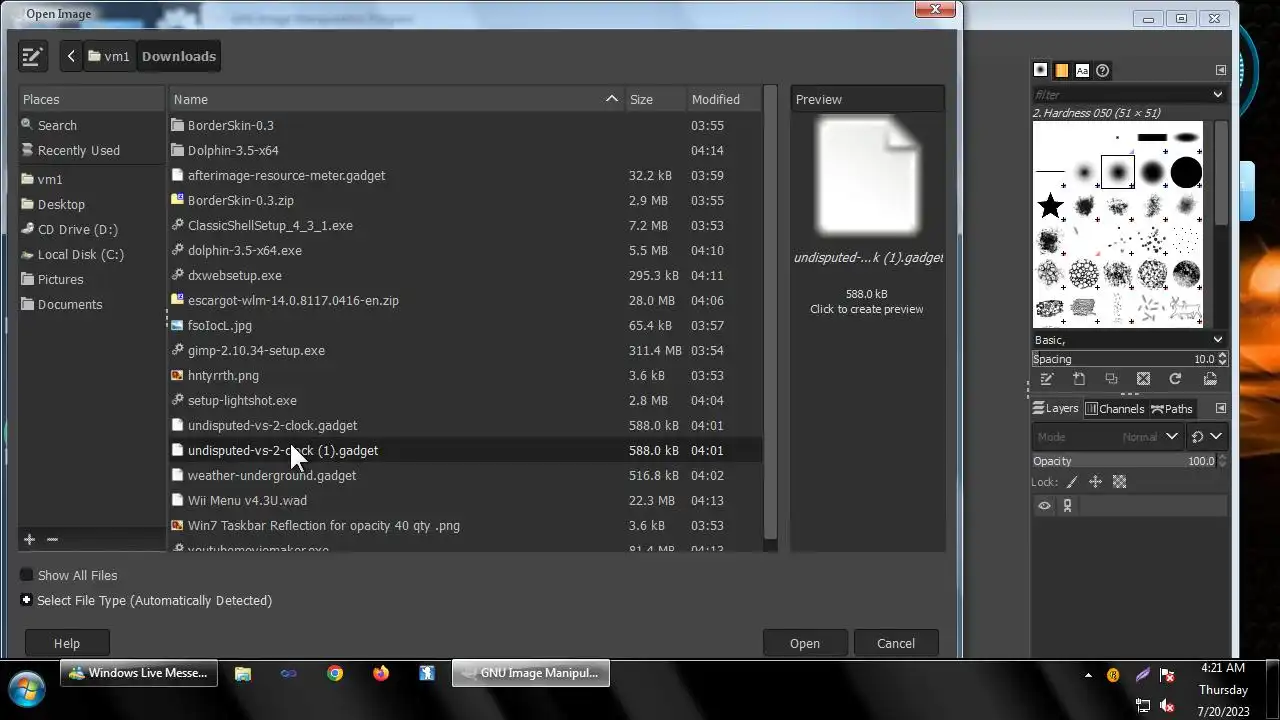Click the Windows Start orb
The image size is (1280, 720).
click(27, 690)
